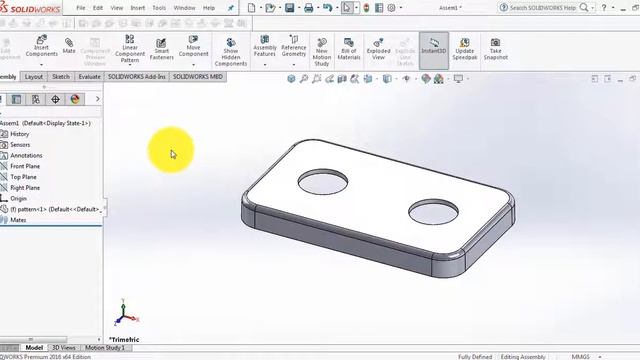Open Linear Component Pattern tool
Viewport: 640px width, 360px height.
(x=130, y=49)
